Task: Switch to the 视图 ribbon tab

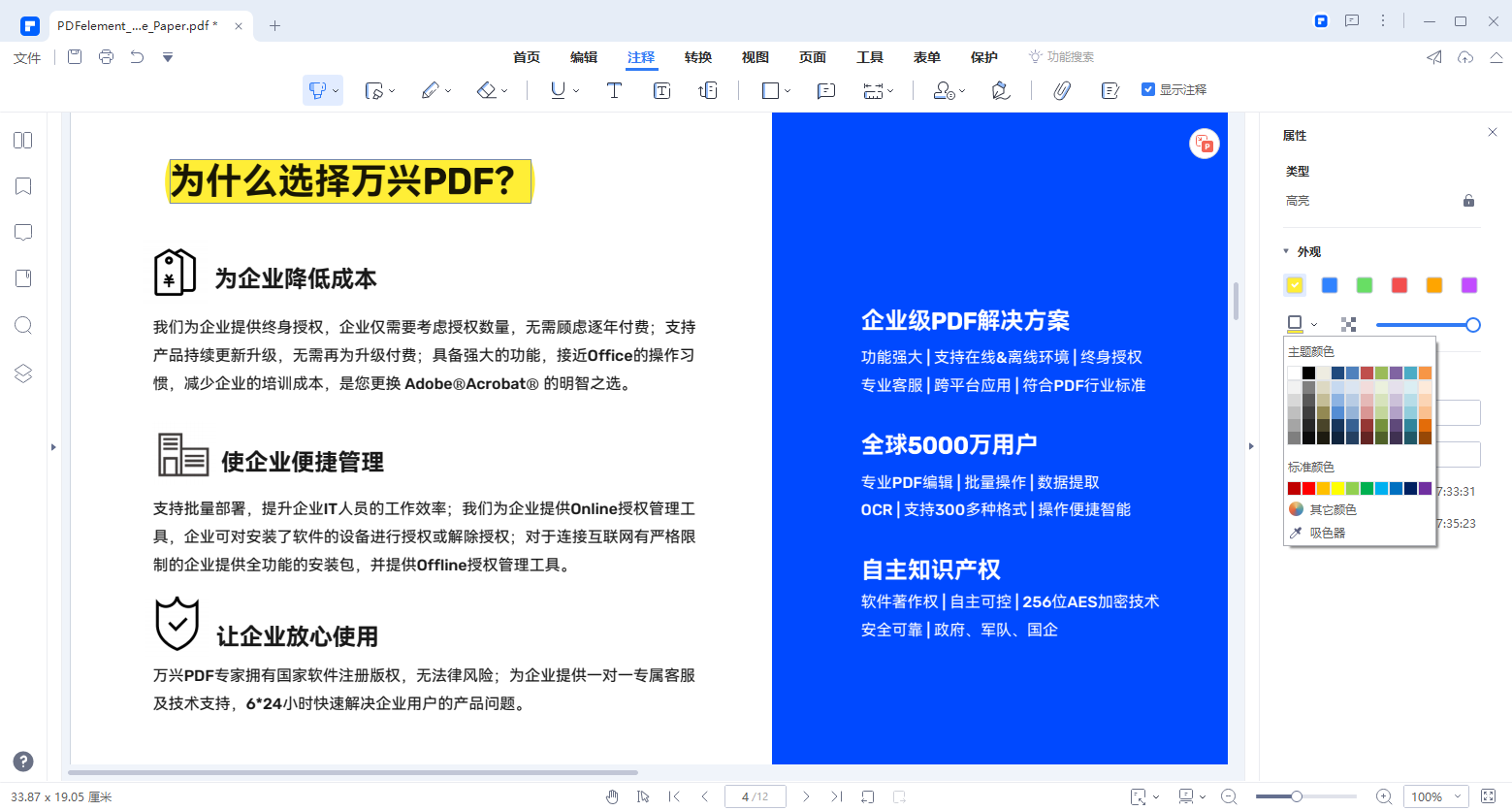Action: (x=755, y=56)
